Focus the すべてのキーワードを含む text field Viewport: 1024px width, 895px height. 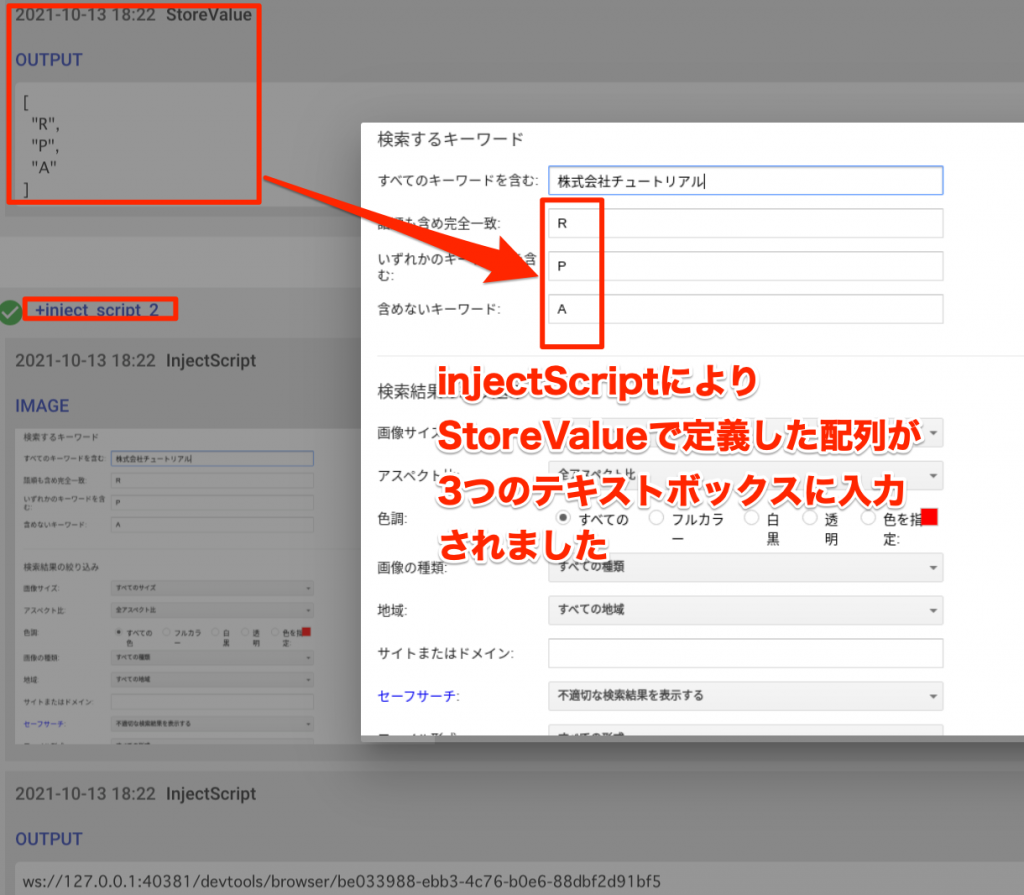tap(746, 180)
